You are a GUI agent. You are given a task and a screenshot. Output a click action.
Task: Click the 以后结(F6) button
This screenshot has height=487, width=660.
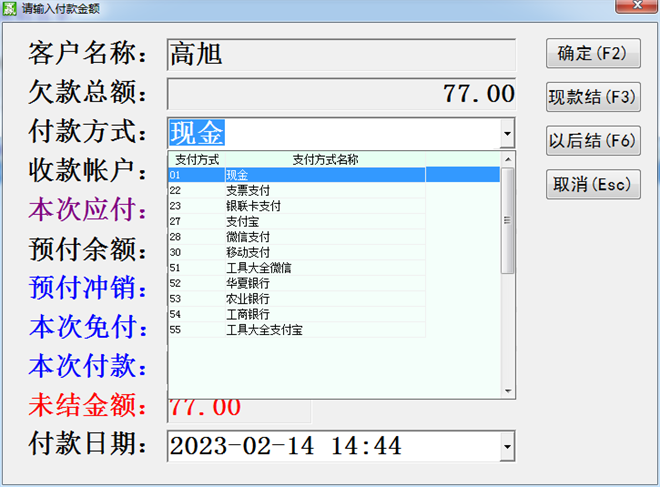pyautogui.click(x=593, y=141)
